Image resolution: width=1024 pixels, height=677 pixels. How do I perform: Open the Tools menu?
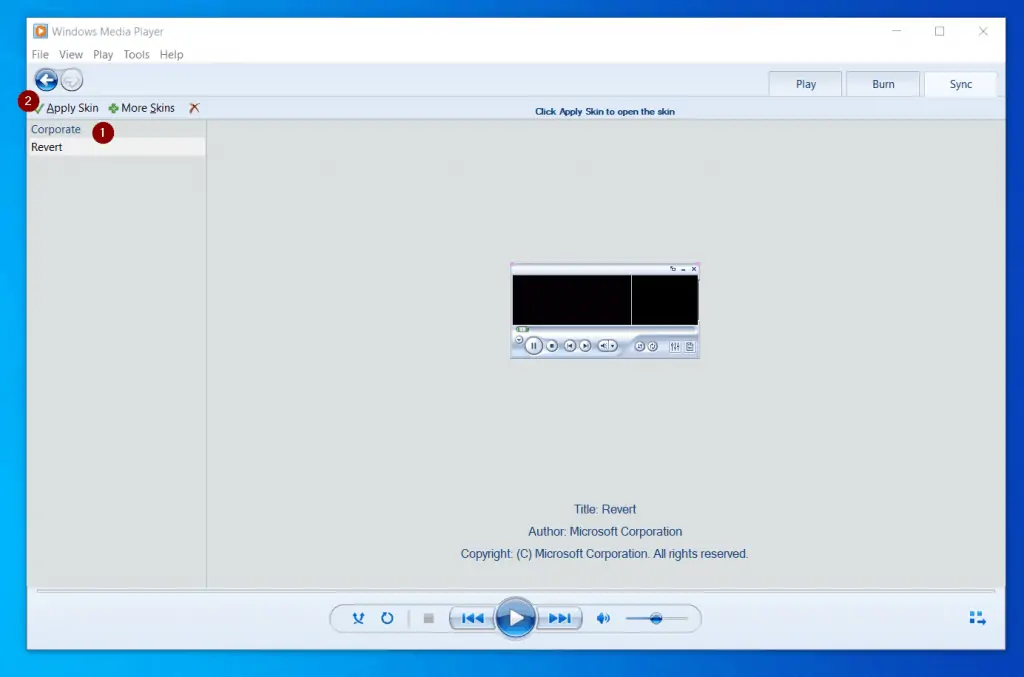click(136, 54)
